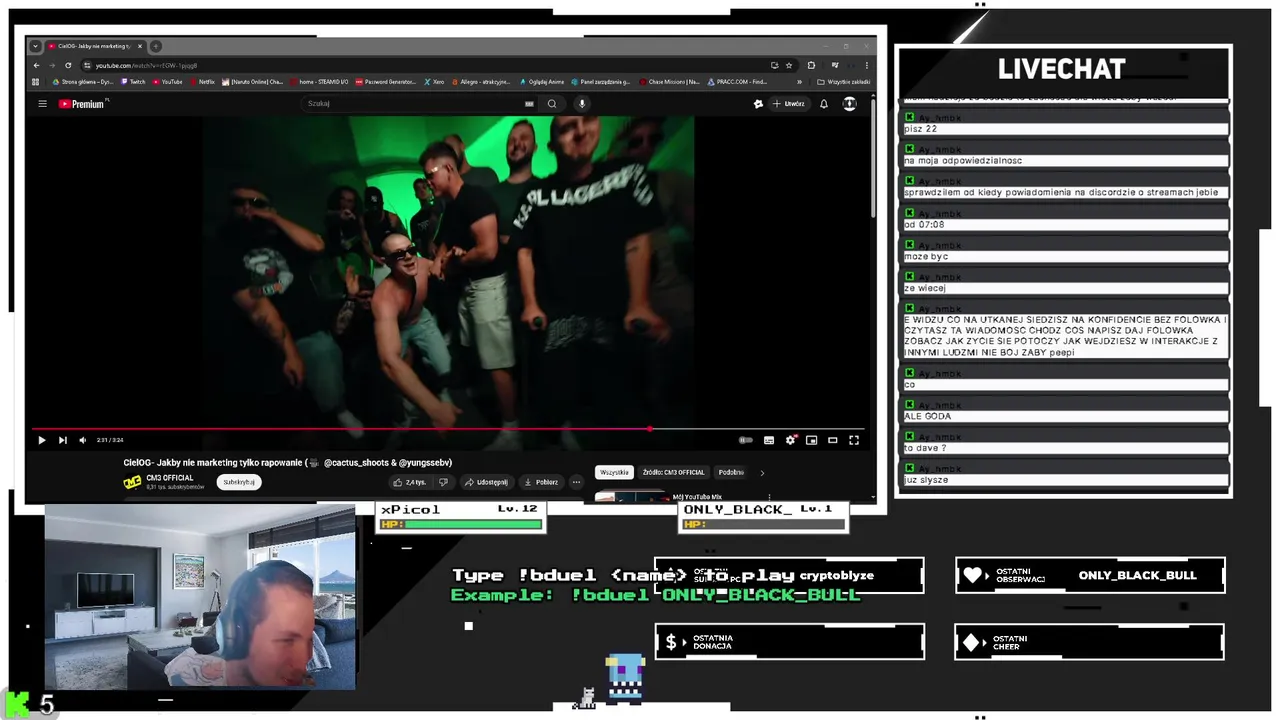Open the YouTube bookmark
The image size is (1280, 720).
point(168,82)
